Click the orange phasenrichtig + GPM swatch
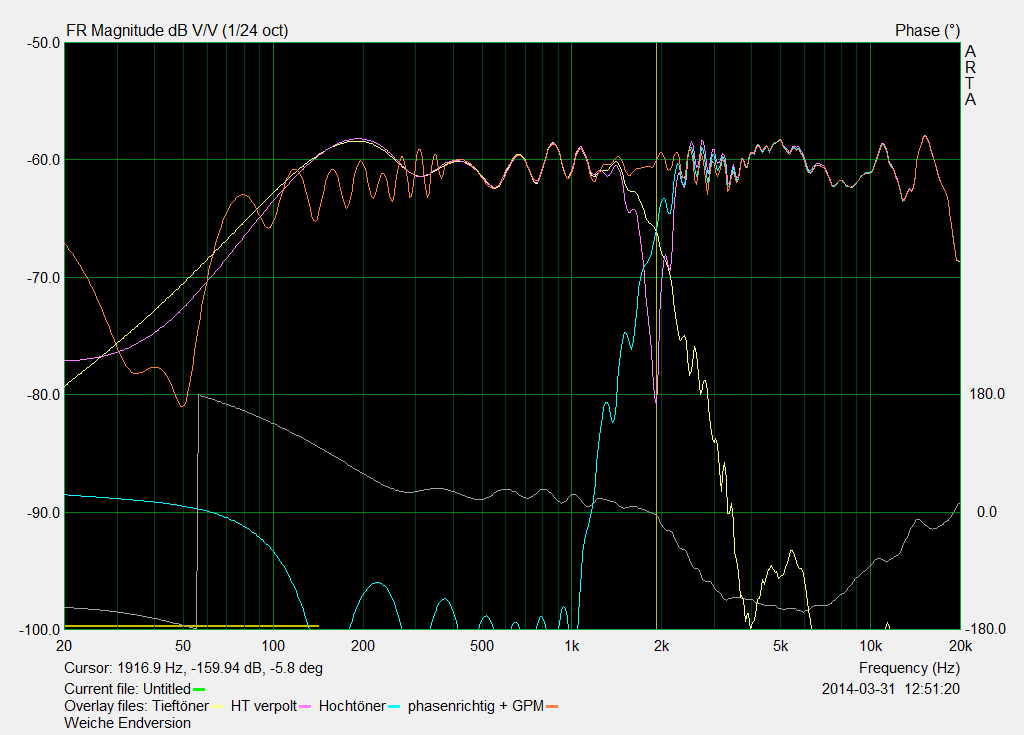The width and height of the screenshot is (1024, 735). tap(553, 707)
